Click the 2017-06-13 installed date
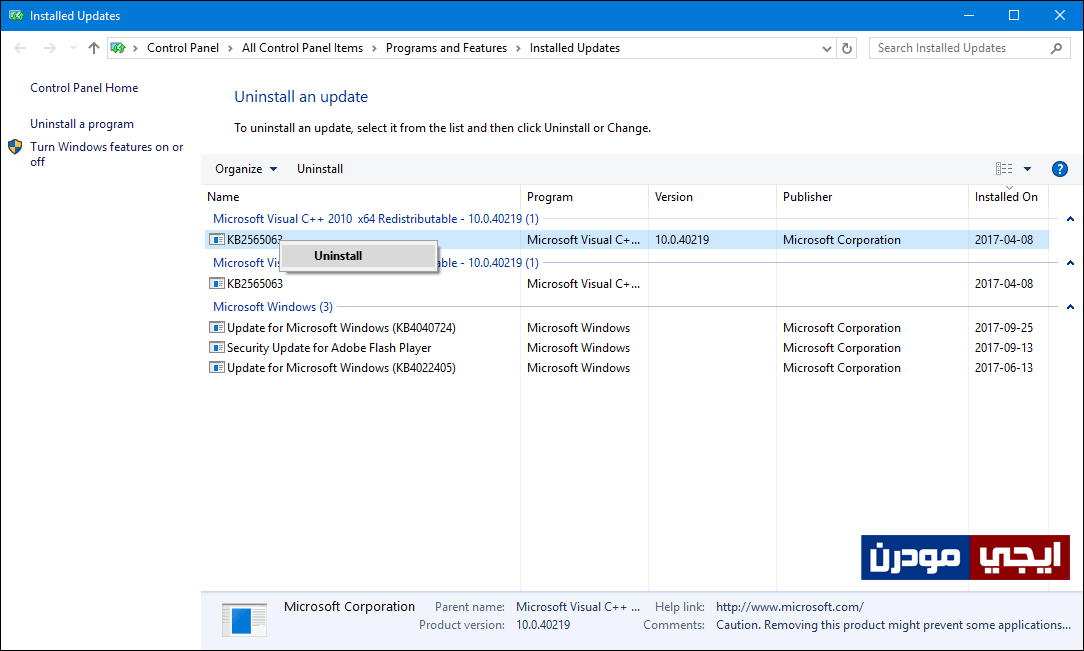Screen dimensions: 1084x651 pyautogui.click(x=1004, y=368)
